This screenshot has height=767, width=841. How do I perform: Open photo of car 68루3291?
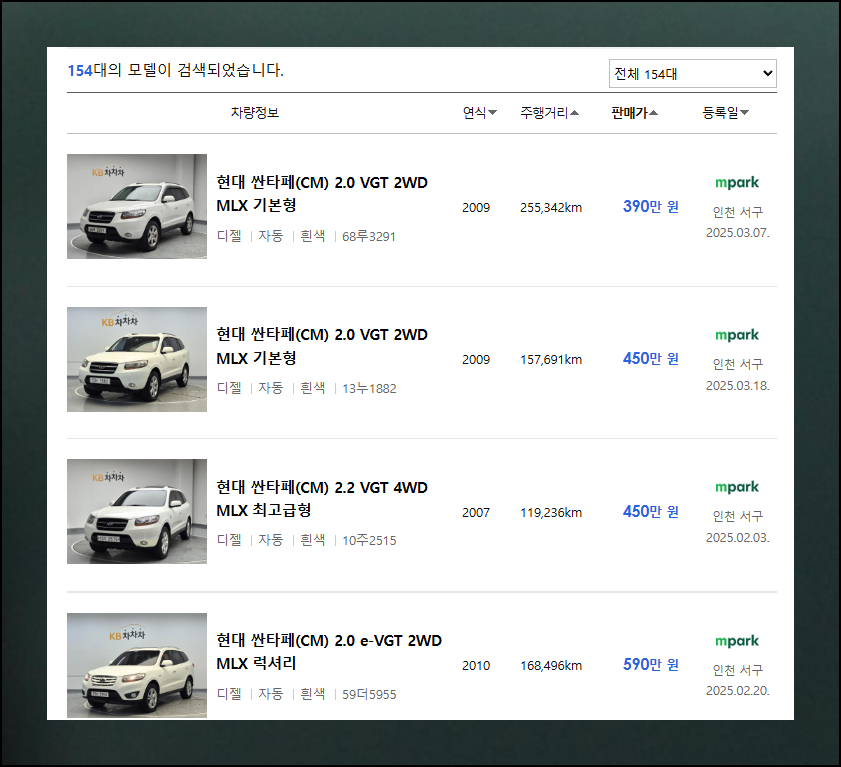(x=137, y=206)
